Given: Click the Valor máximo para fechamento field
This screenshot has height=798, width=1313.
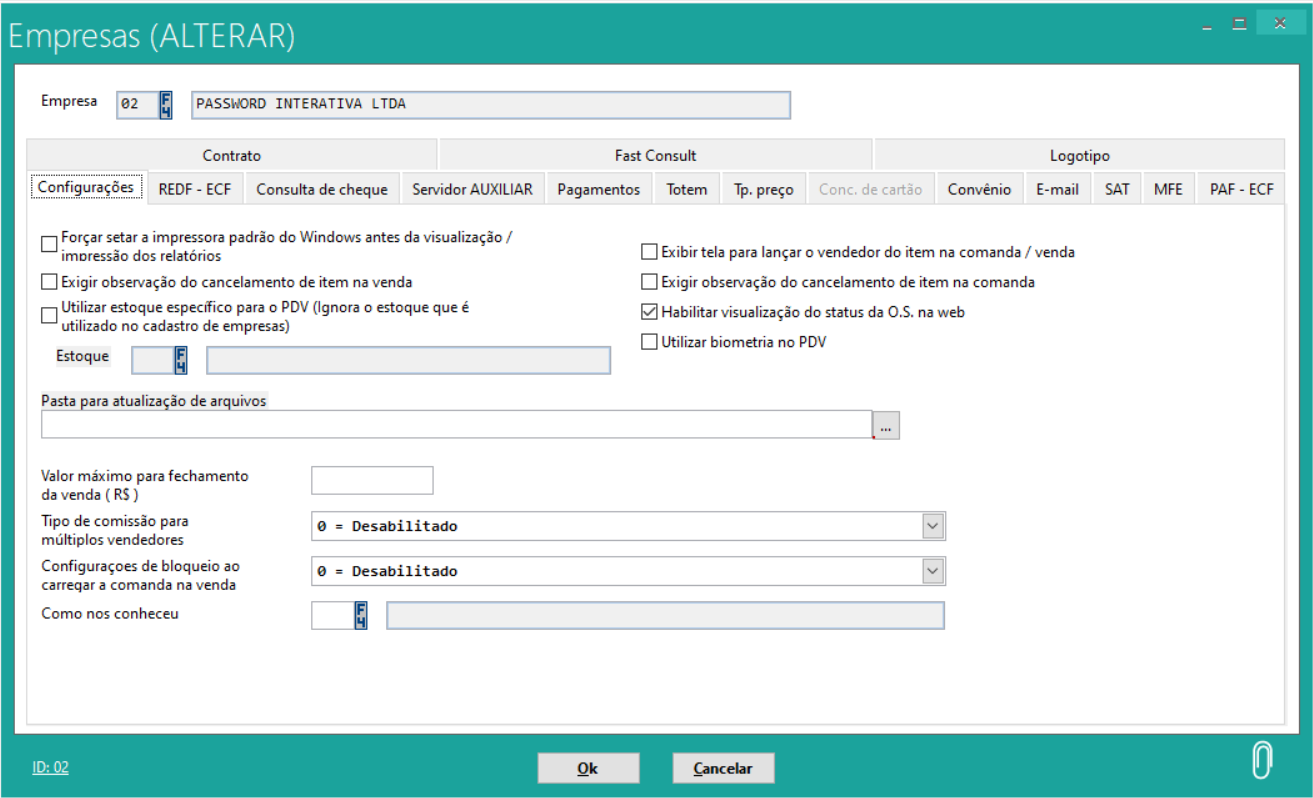Looking at the screenshot, I should pos(372,480).
